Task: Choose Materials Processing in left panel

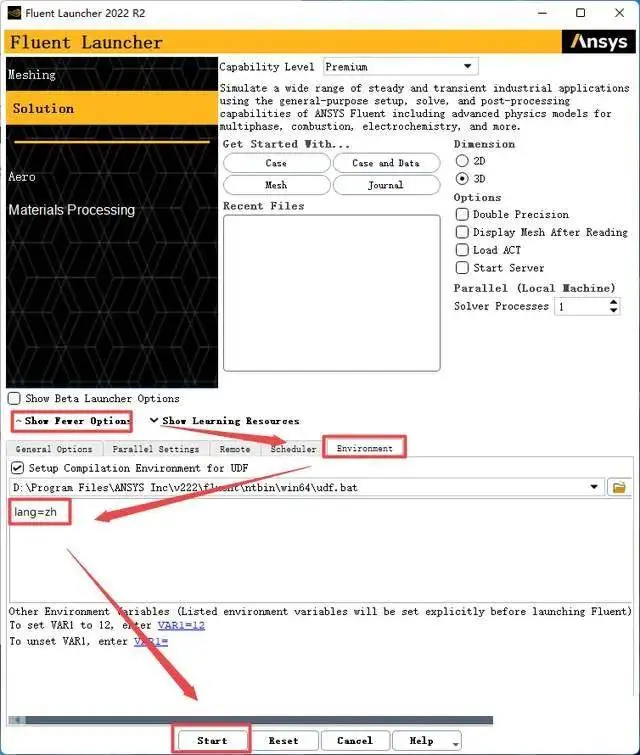Action: (x=72, y=210)
